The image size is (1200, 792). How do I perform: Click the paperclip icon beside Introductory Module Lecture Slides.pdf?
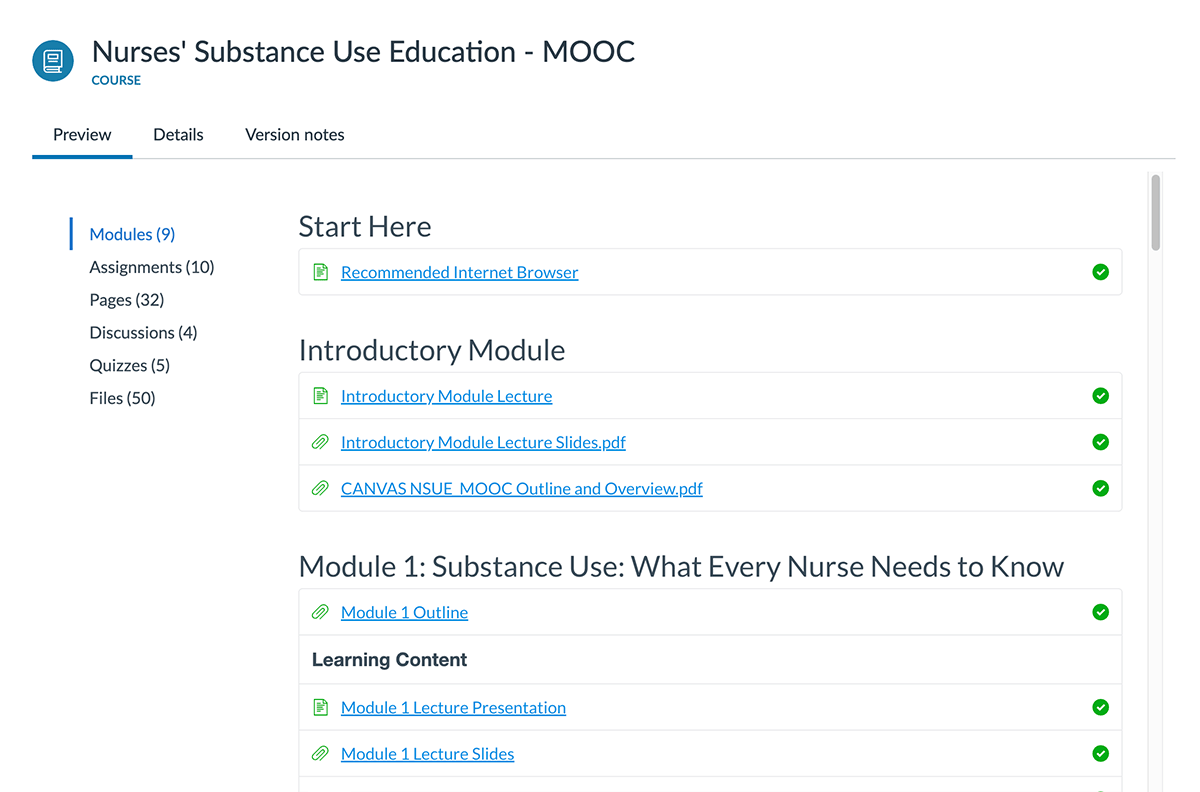point(320,442)
